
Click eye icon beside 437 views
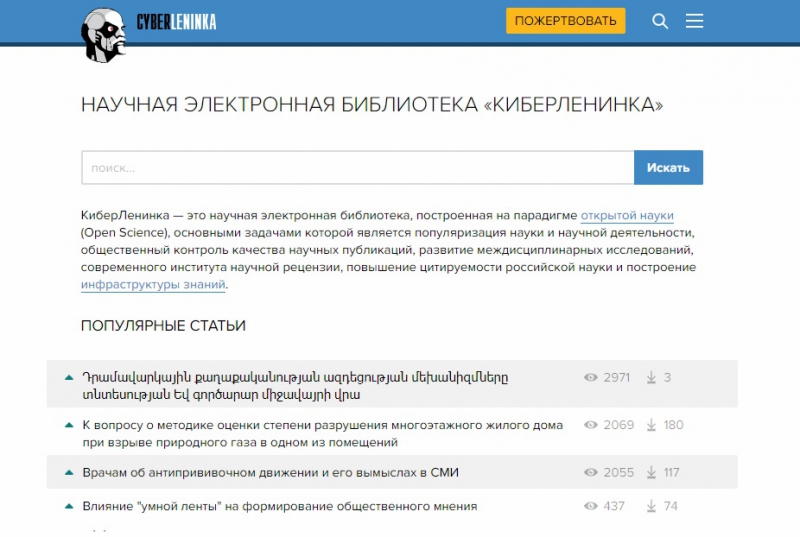click(591, 506)
